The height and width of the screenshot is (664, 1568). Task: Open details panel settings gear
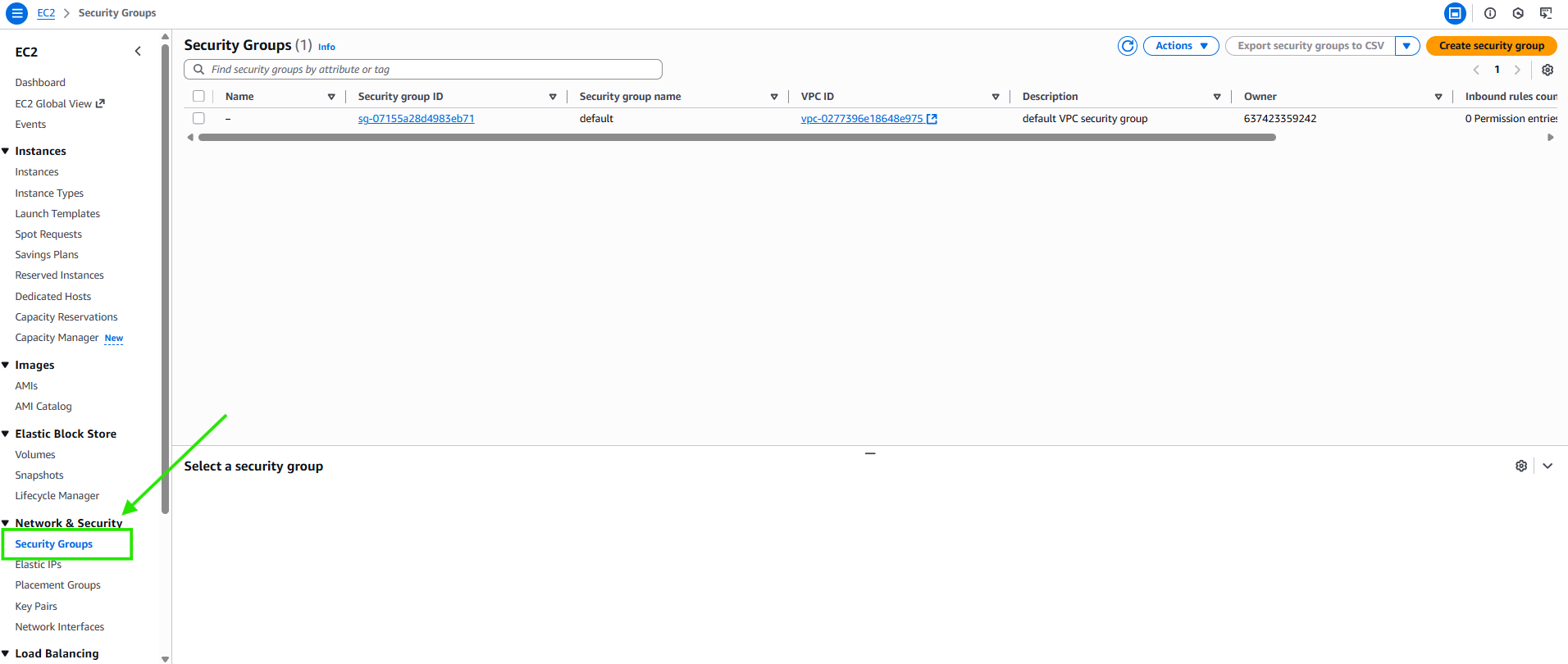(1521, 466)
